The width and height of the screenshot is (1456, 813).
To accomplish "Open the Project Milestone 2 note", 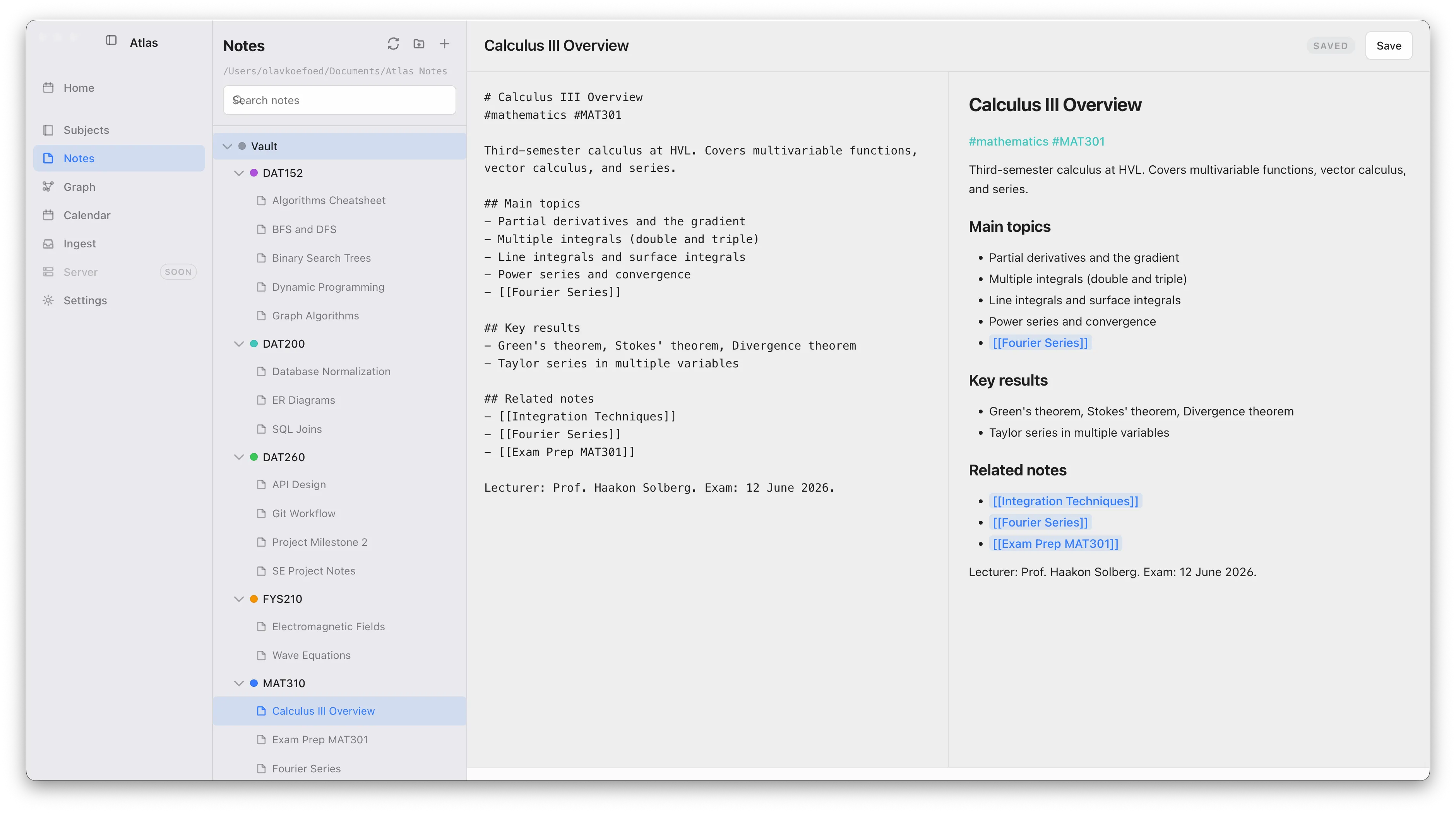I will click(x=339, y=542).
